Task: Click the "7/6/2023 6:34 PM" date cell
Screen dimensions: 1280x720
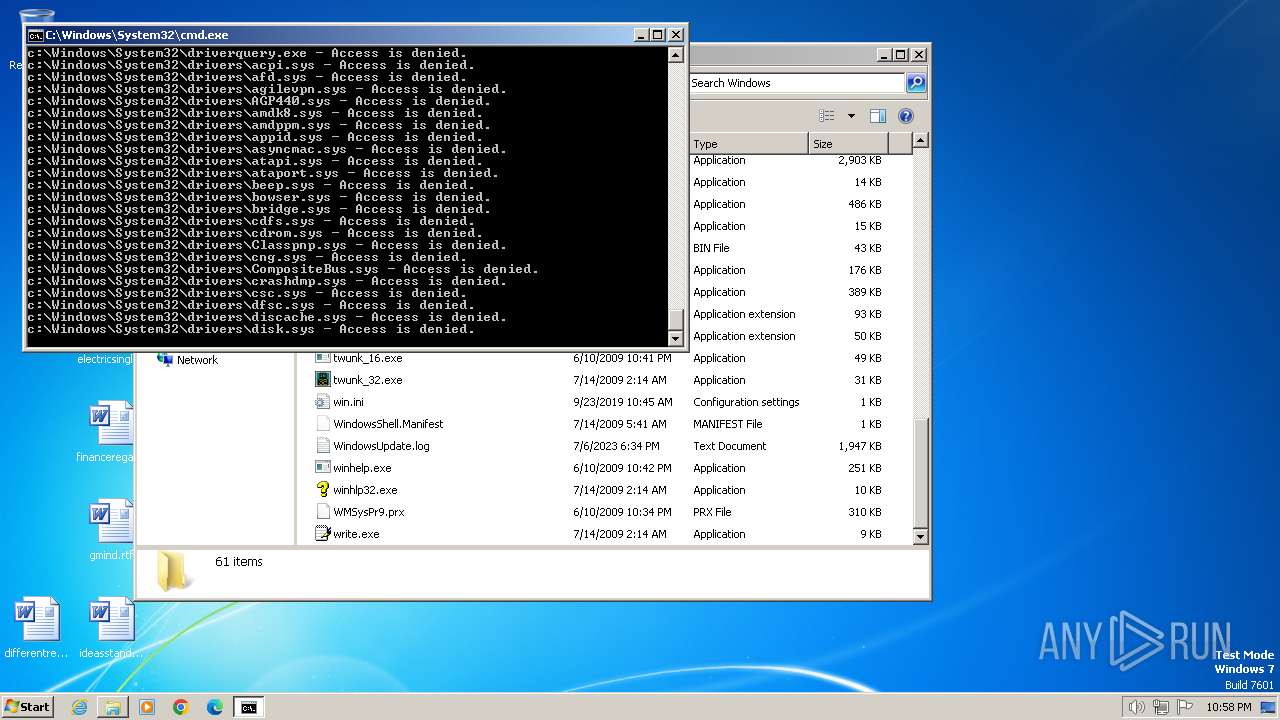Action: click(616, 446)
